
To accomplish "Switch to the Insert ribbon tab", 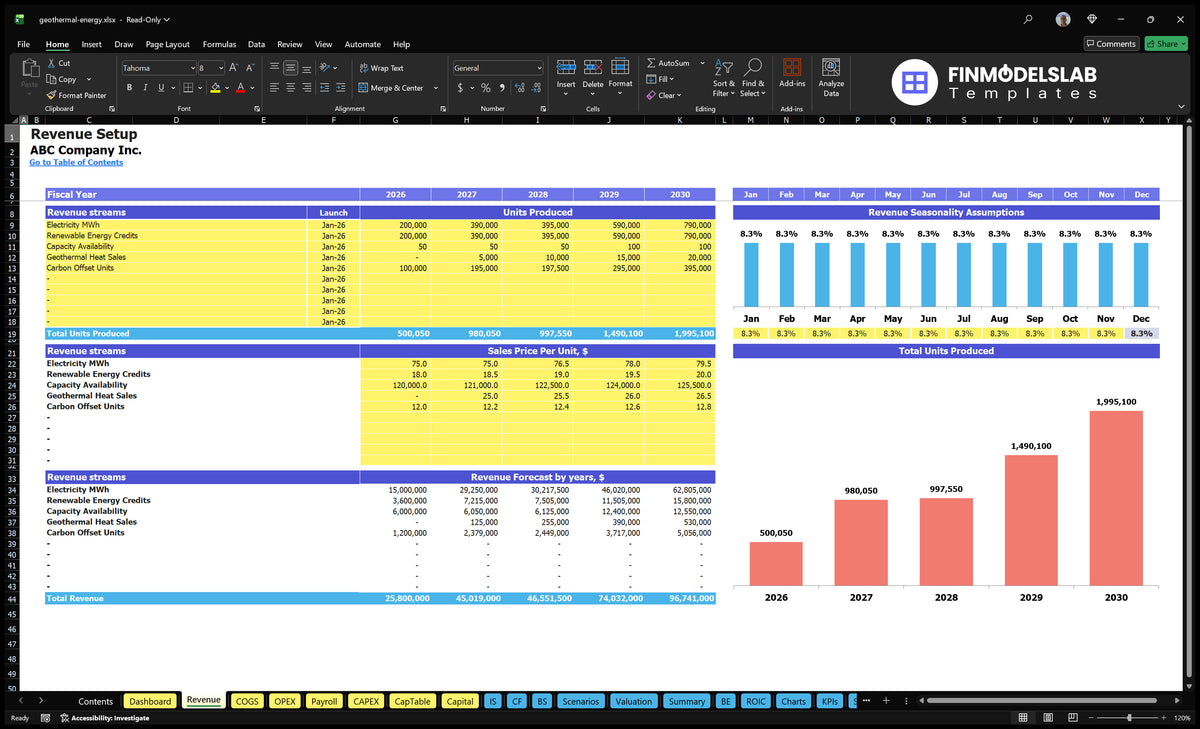I will pos(91,44).
